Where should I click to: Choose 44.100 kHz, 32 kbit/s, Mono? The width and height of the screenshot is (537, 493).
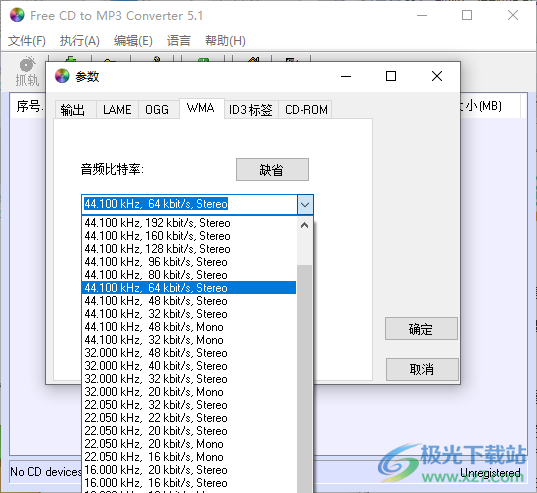(x=189, y=340)
